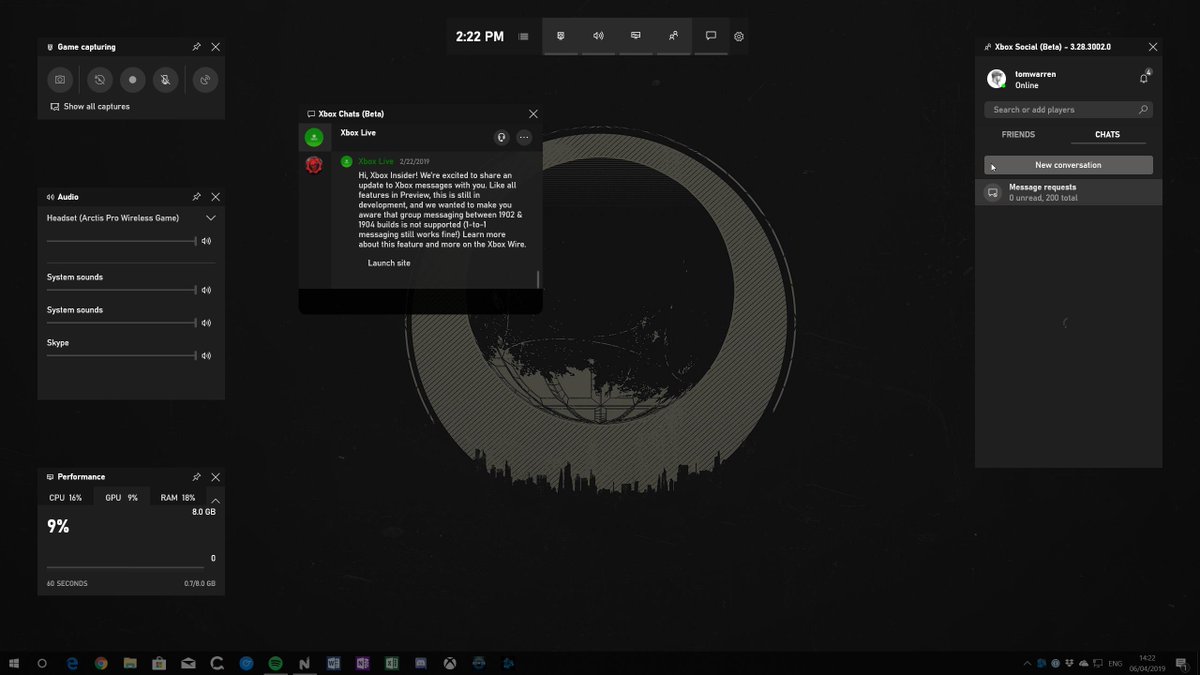The image size is (1200, 675).
Task: Click the ENG language indicator
Action: (1116, 663)
